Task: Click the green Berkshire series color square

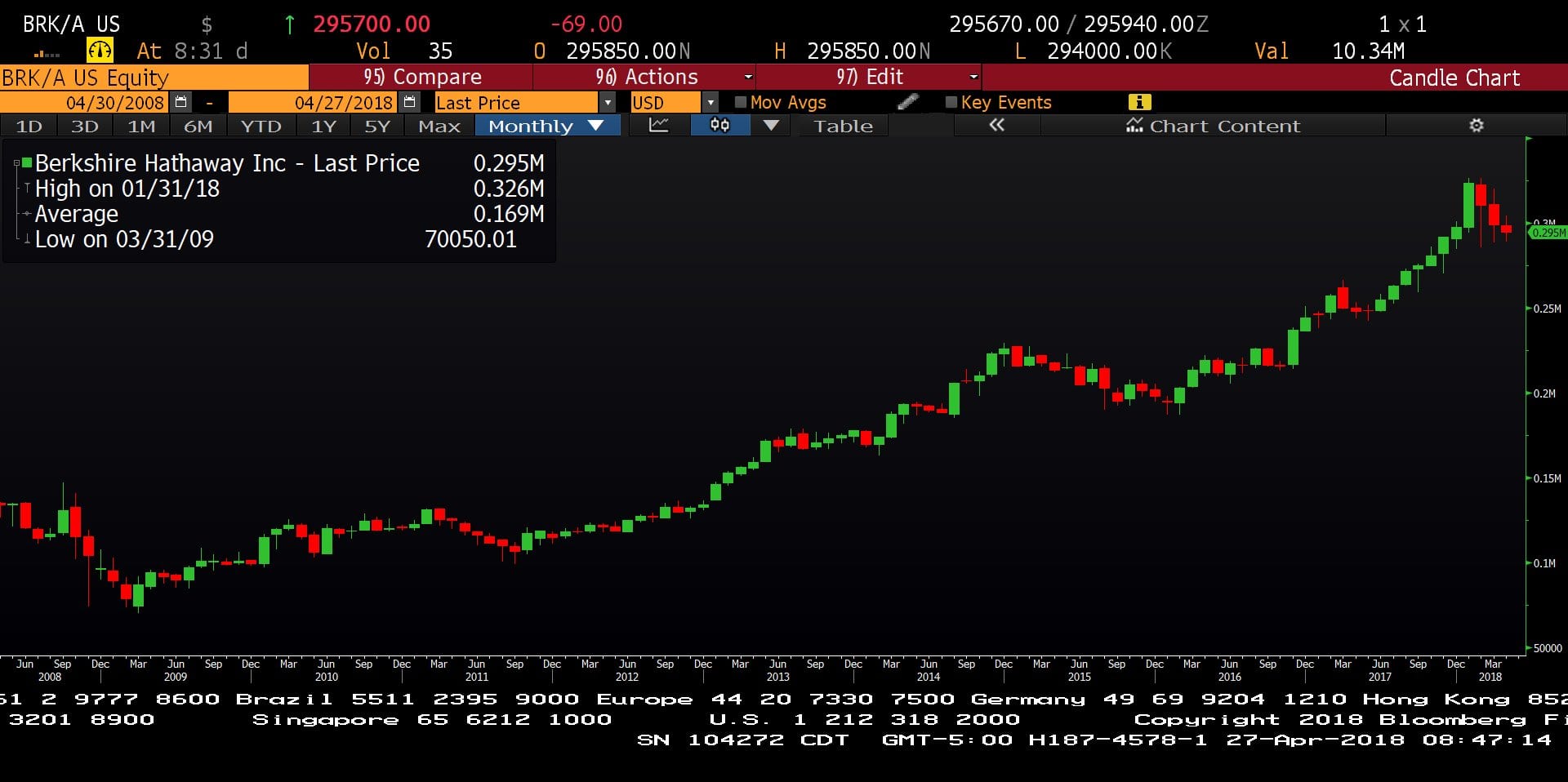Action: [27, 162]
